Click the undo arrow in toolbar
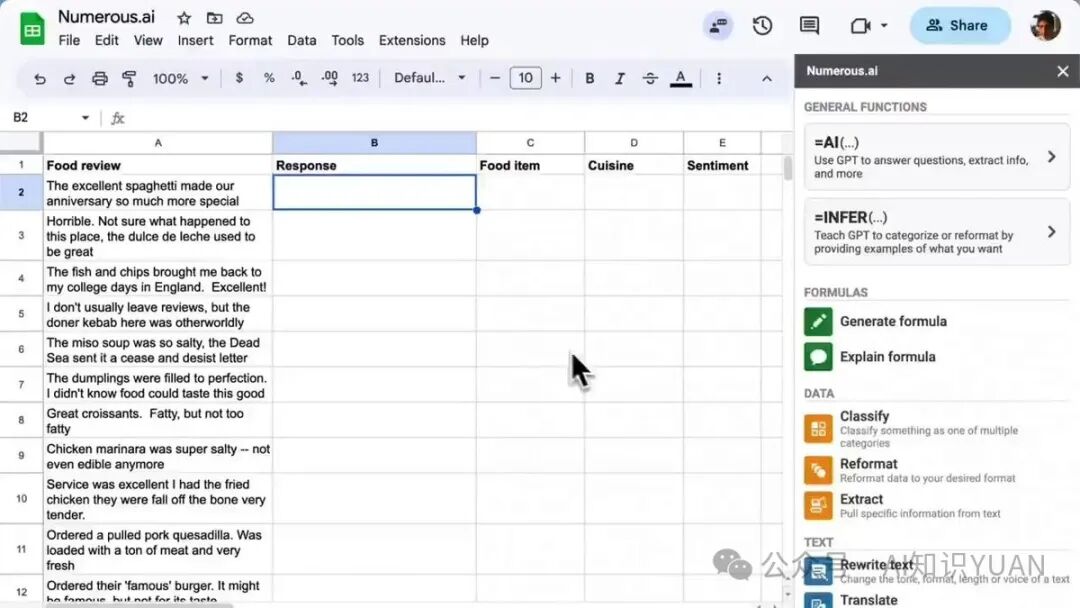 (40, 78)
